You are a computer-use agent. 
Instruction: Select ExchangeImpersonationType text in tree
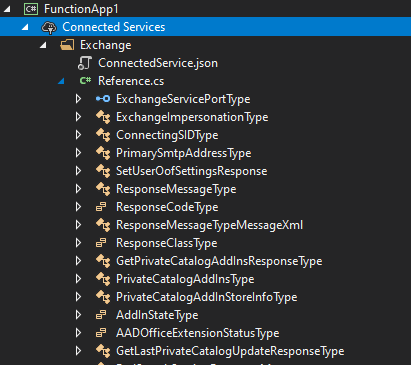click(x=192, y=117)
